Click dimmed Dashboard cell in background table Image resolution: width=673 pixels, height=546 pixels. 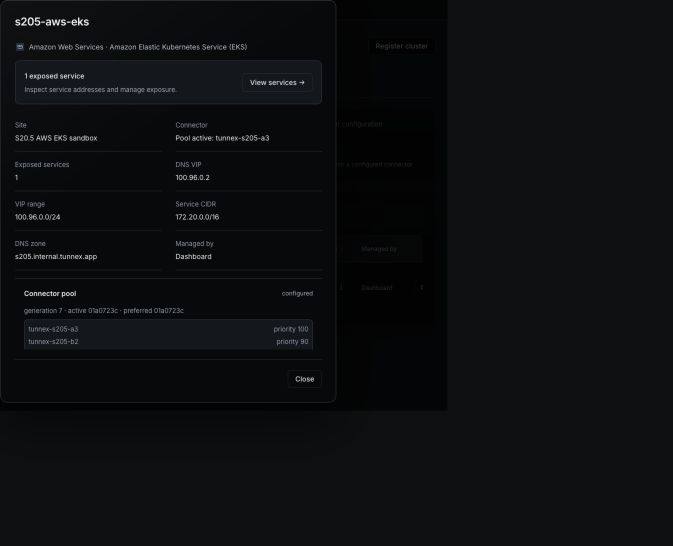(x=376, y=288)
